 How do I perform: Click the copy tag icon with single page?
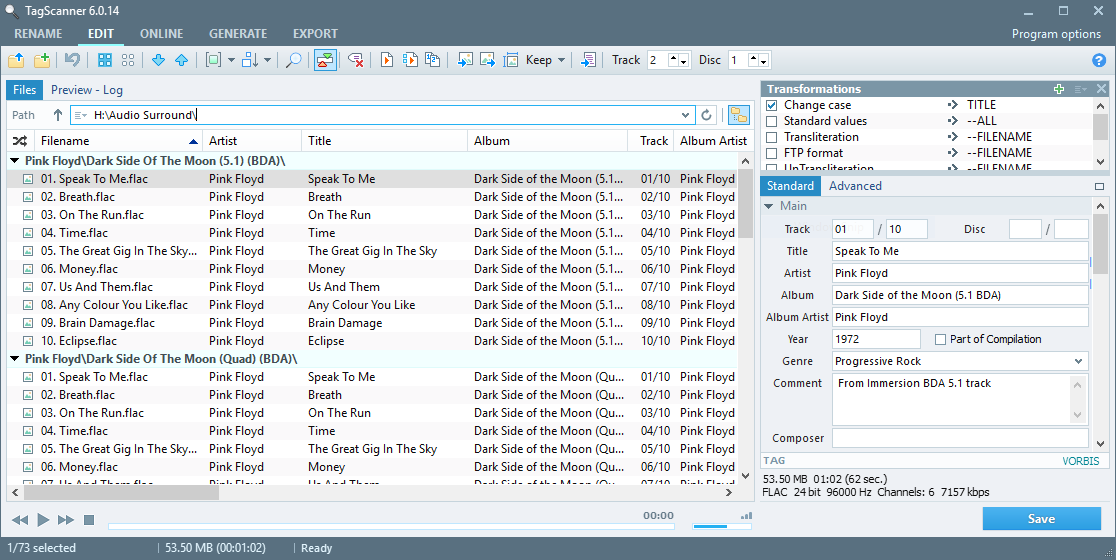coord(386,60)
